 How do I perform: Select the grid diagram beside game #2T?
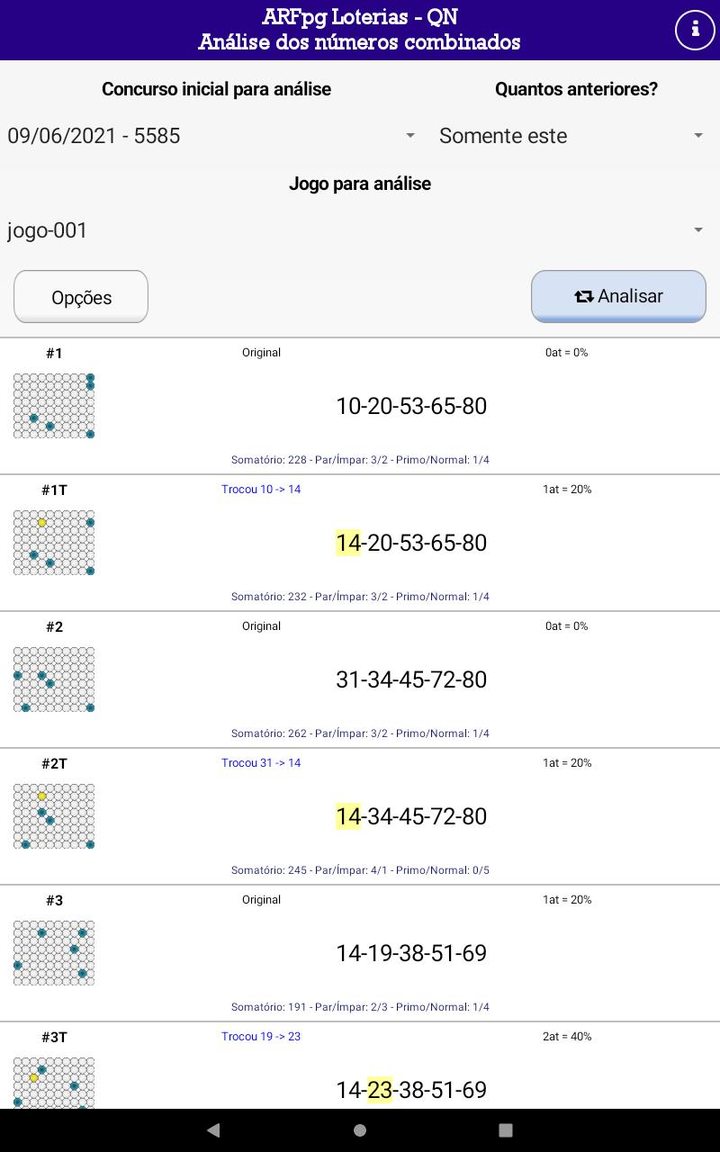click(x=54, y=816)
